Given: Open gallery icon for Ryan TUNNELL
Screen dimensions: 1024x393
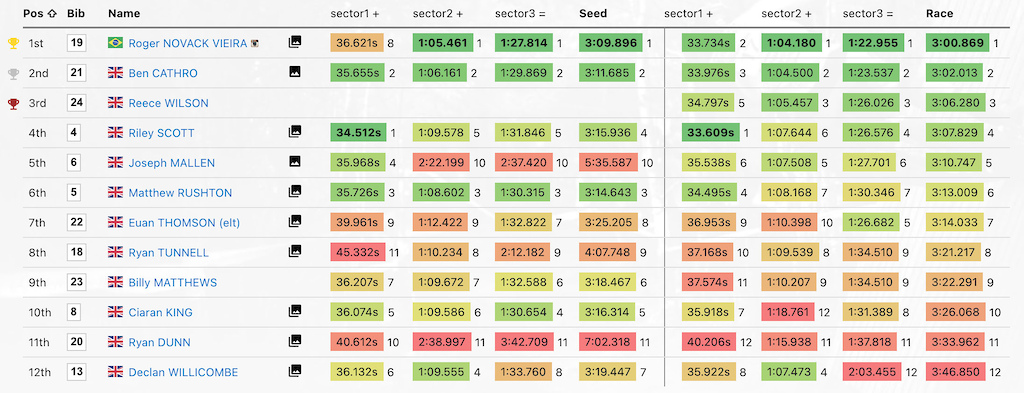Looking at the screenshot, I should coord(295,251).
